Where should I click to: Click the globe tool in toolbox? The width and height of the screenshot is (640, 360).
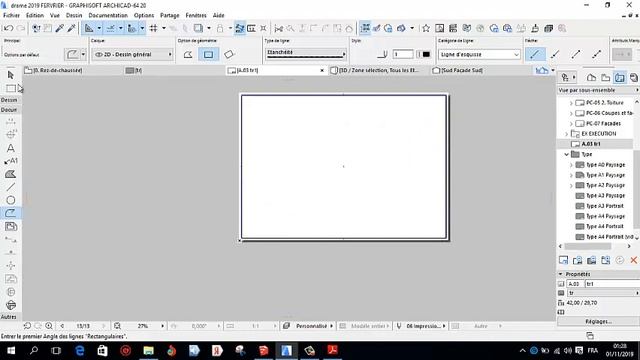pos(11,305)
